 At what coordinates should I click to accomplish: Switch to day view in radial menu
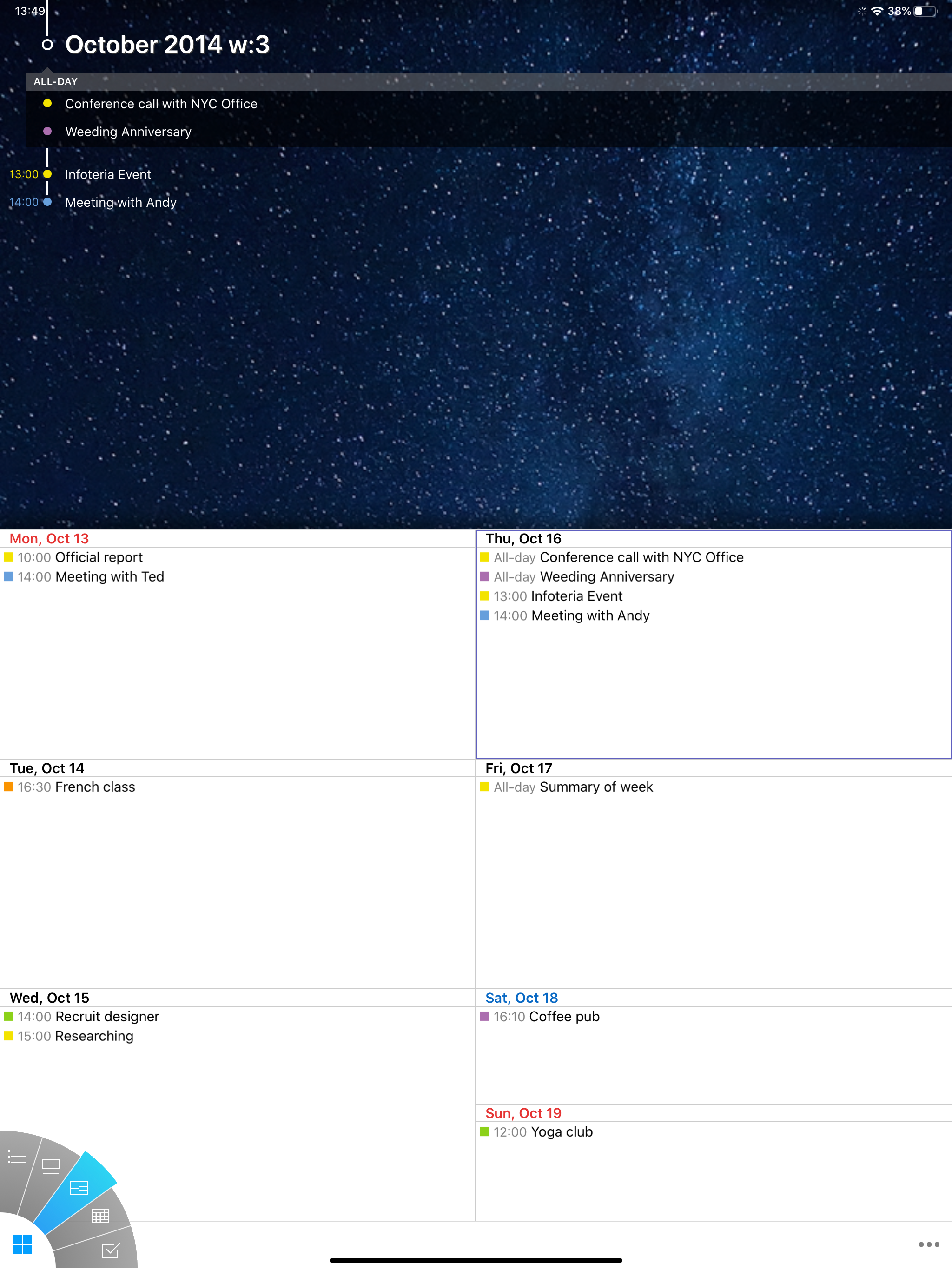(x=51, y=1166)
